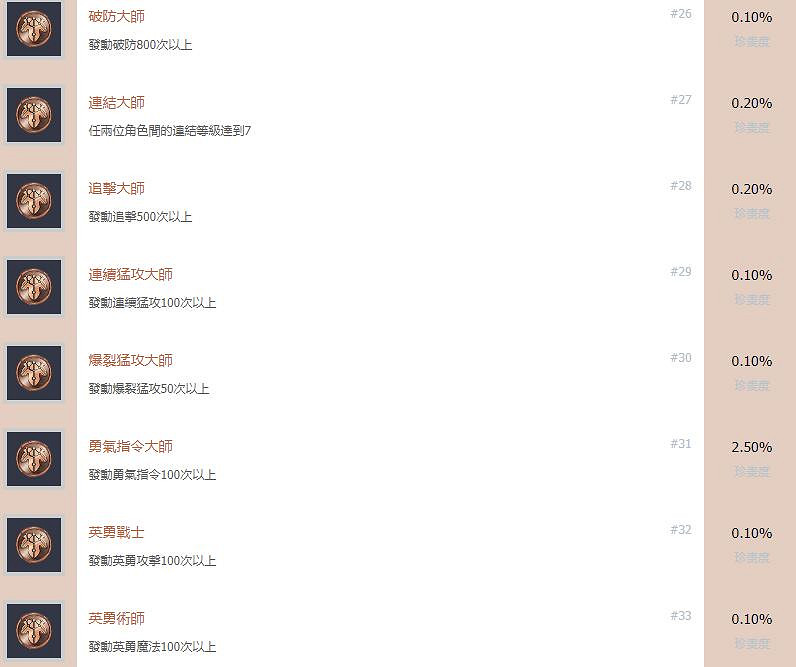Click the bronze trophy icon for 追擊大師
Screen dimensions: 796x667
[34, 201]
